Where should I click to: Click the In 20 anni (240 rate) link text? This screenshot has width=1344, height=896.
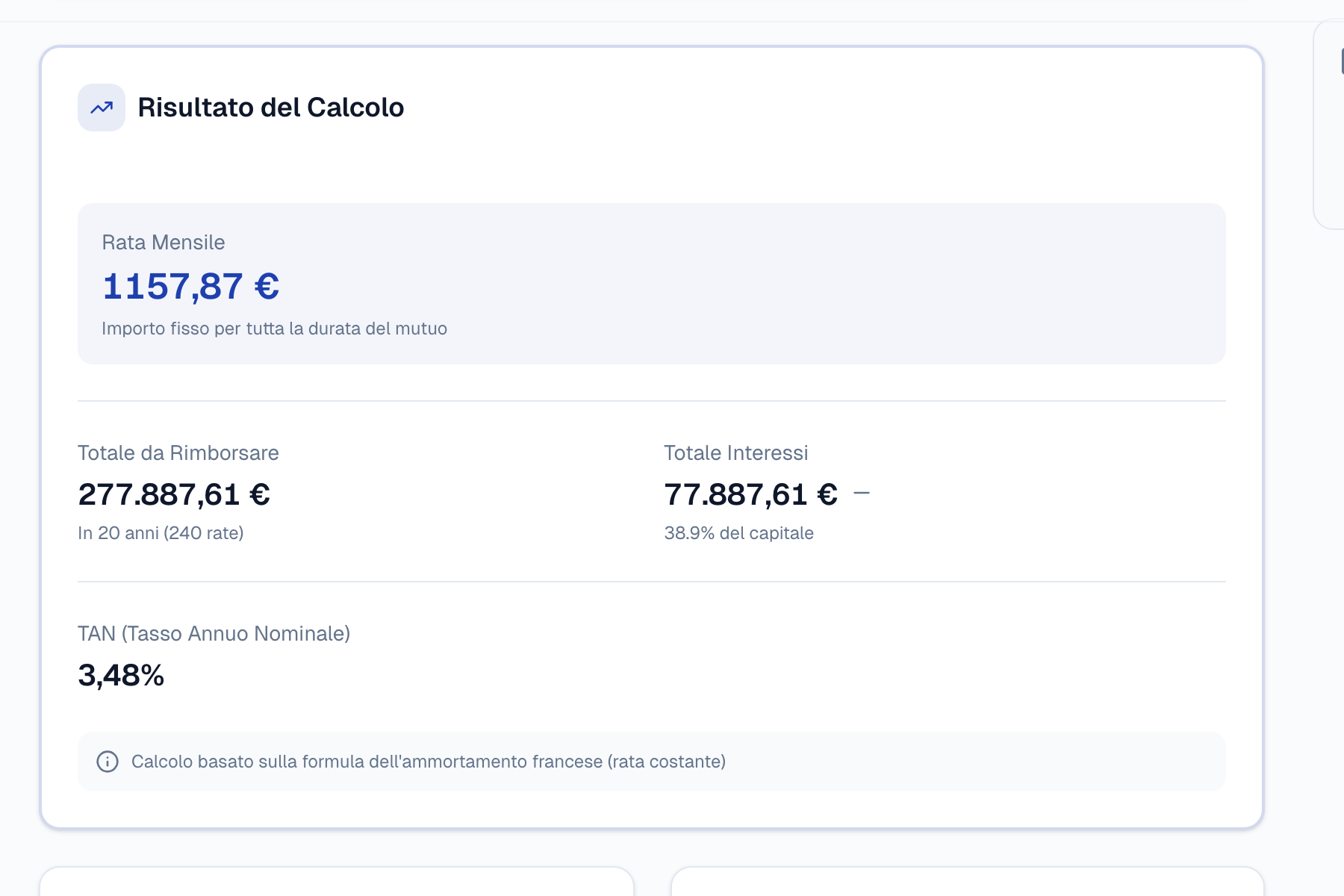click(161, 533)
